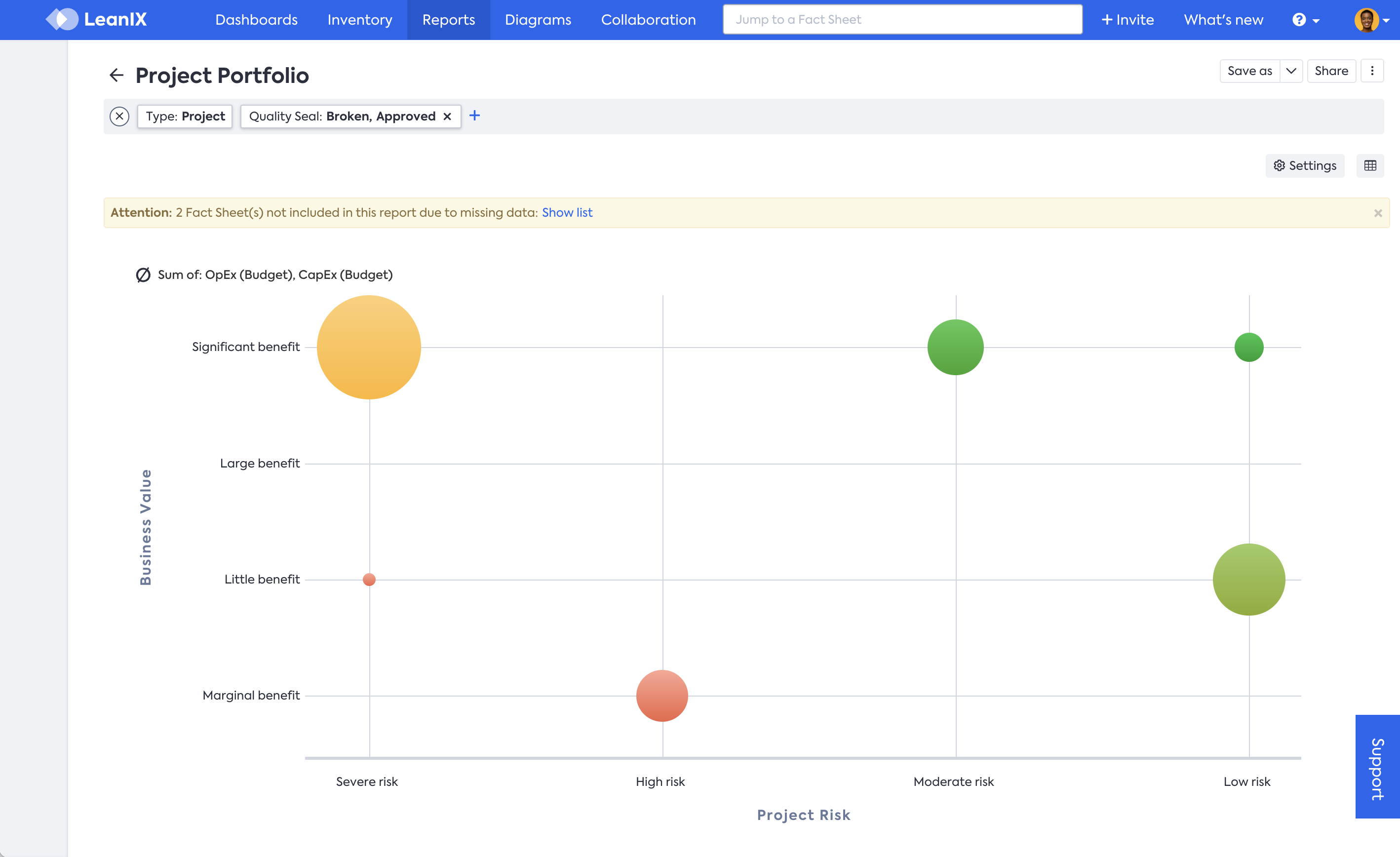The image size is (1400, 857).
Task: Remove the Quality Seal filter
Action: click(x=447, y=117)
